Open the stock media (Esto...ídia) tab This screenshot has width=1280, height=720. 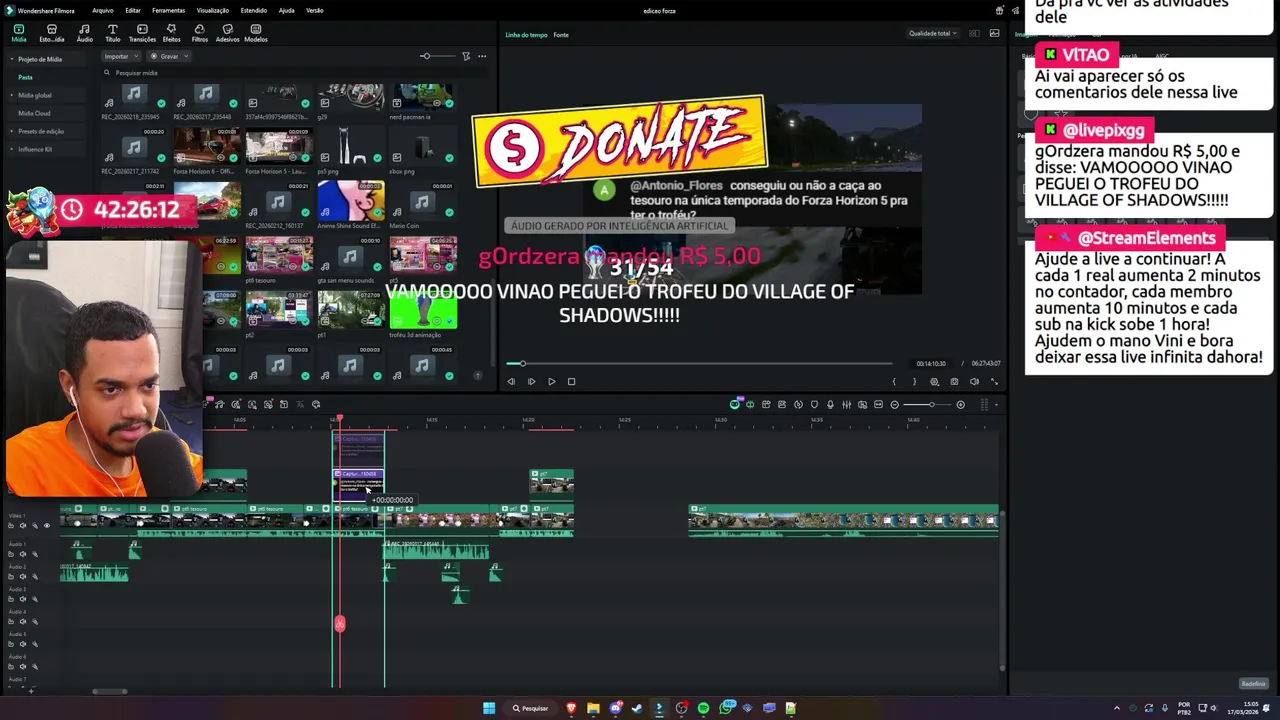tap(51, 33)
